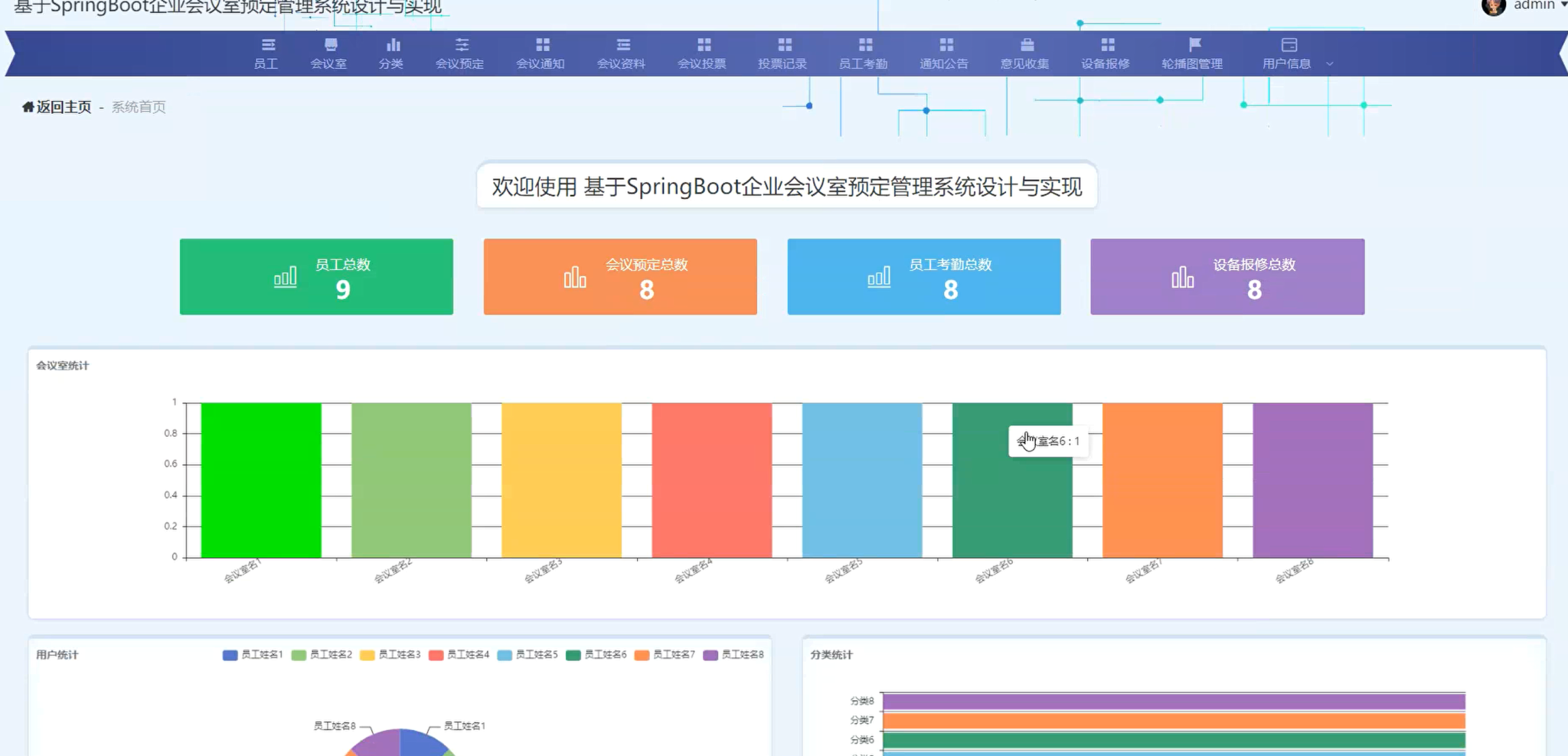Expand the 用户信息 dropdown arrow
The height and width of the screenshot is (756, 1568).
(x=1330, y=64)
